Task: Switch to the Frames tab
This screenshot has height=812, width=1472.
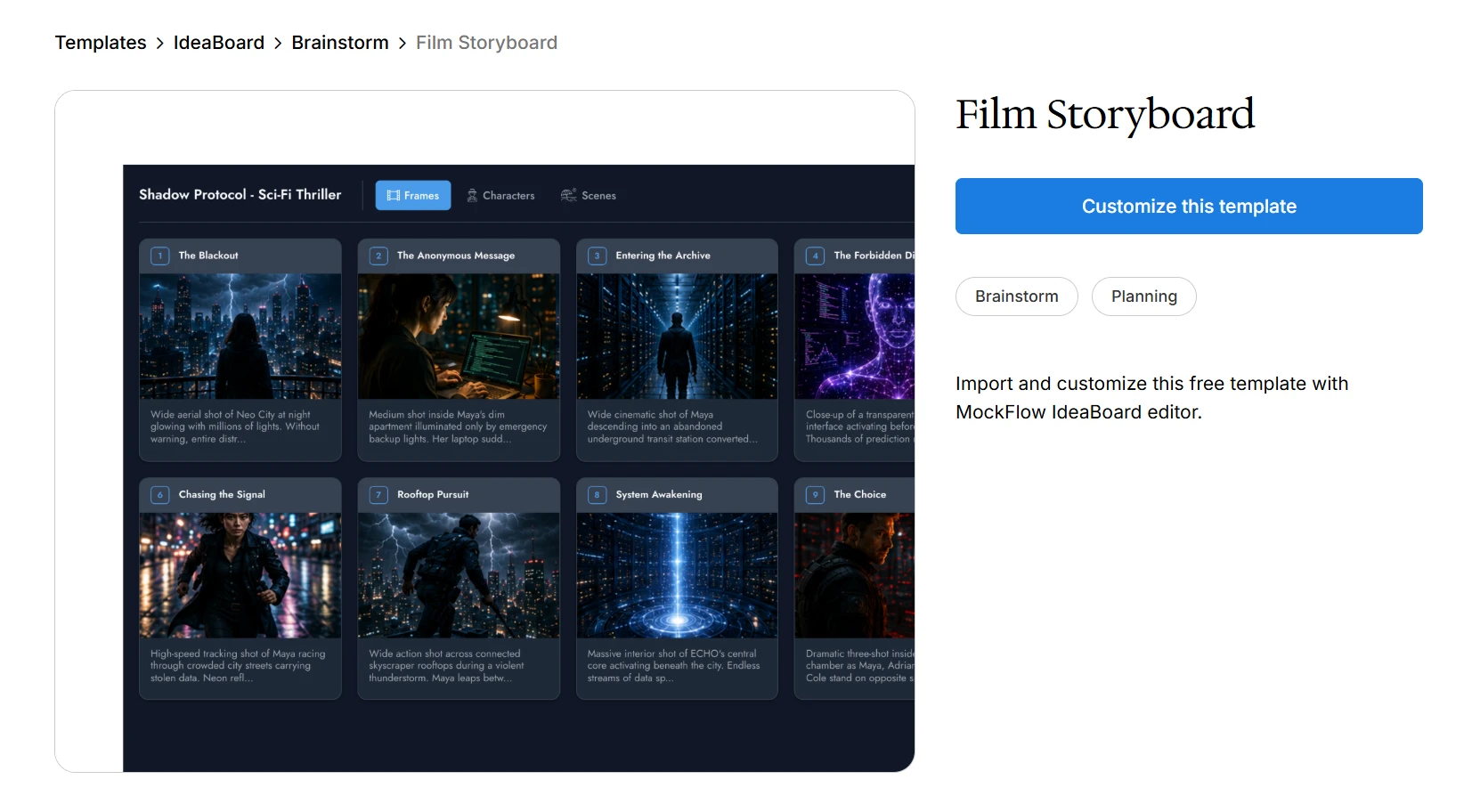Action: [x=413, y=195]
